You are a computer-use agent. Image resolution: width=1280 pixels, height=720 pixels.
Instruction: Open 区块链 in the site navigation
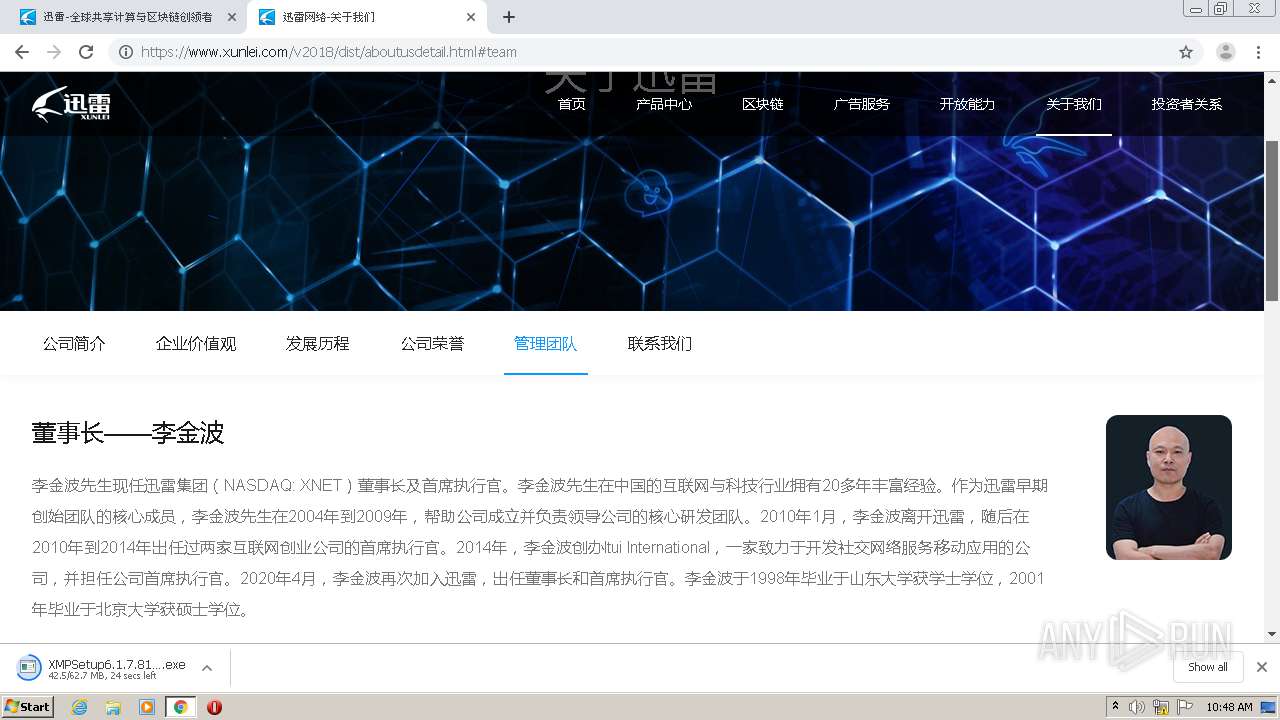point(763,104)
